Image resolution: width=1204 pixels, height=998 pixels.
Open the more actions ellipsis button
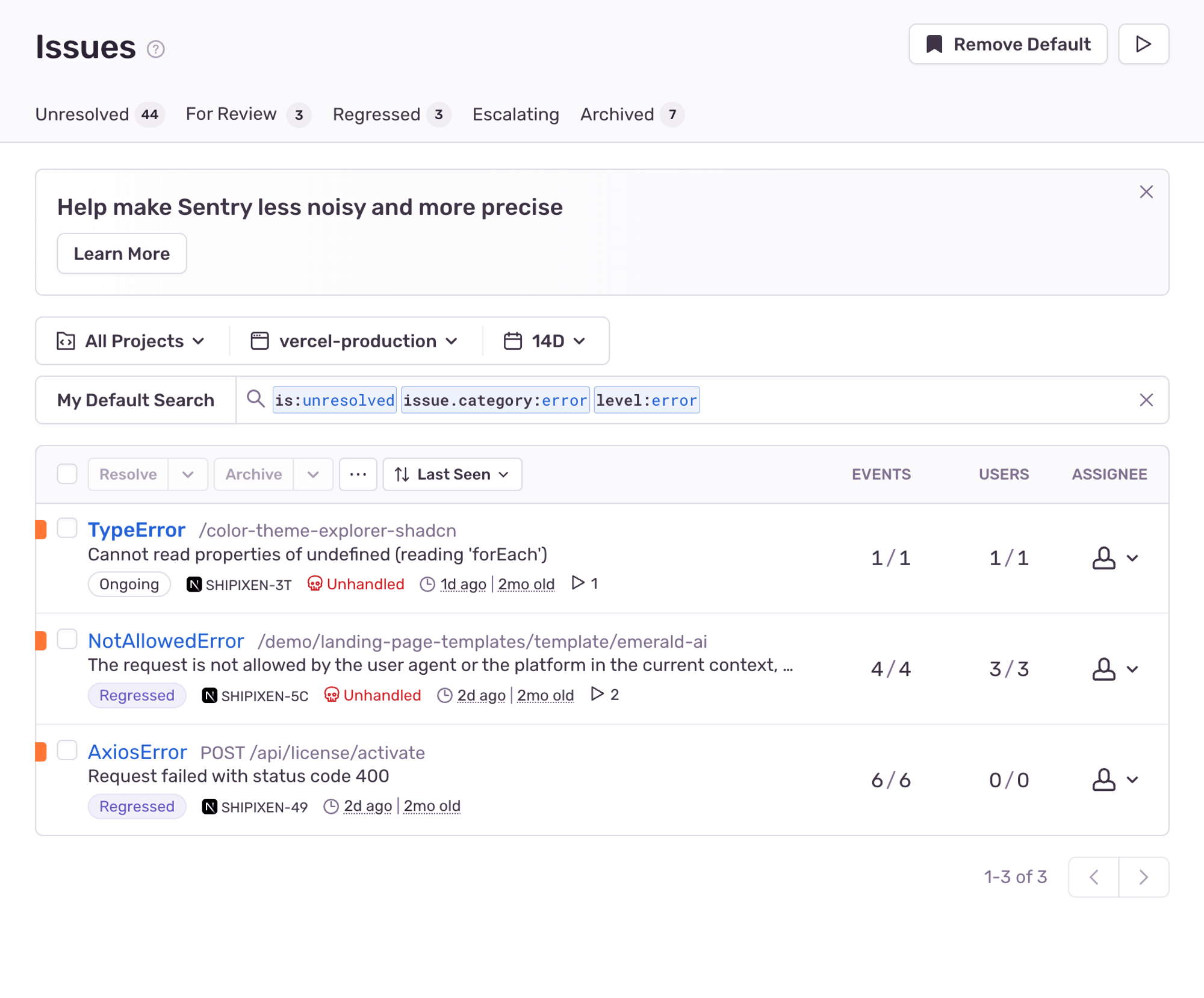click(358, 474)
